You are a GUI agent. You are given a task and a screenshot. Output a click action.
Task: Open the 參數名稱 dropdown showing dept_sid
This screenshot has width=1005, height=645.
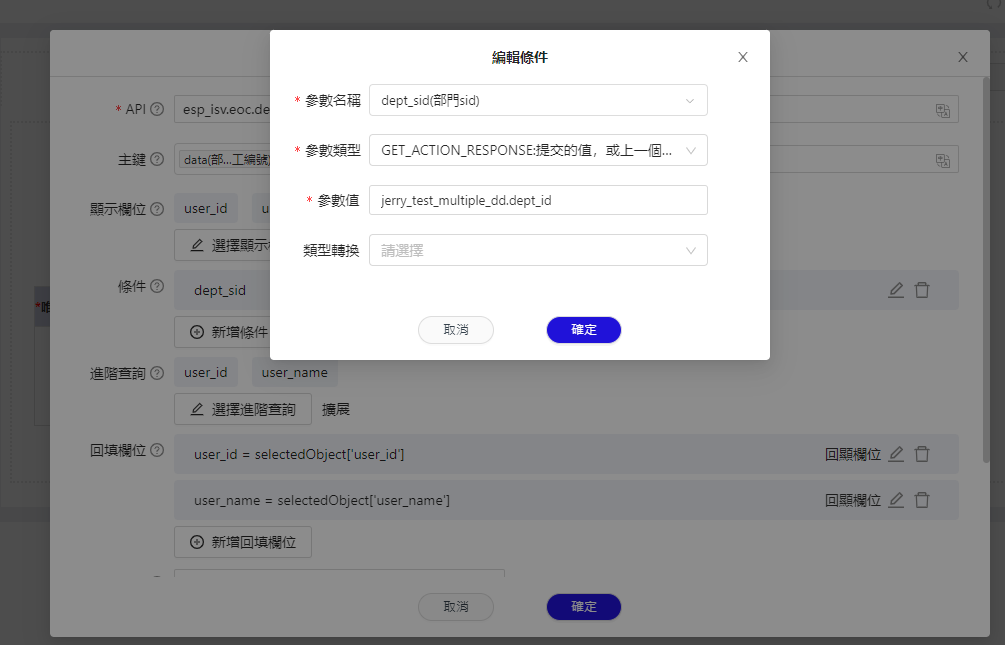point(538,101)
